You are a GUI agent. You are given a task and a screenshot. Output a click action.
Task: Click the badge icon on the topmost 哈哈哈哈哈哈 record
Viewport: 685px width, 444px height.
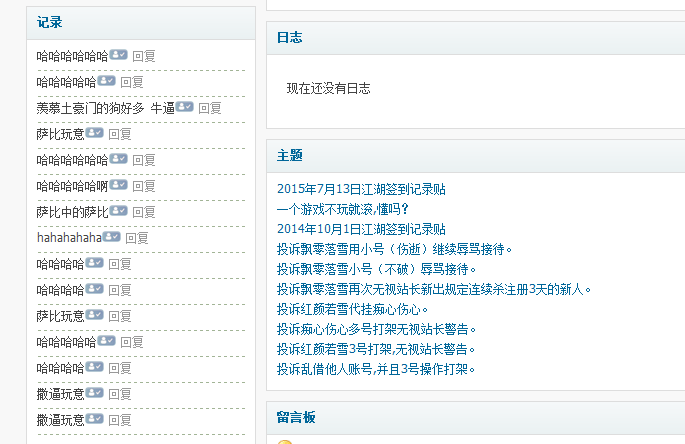(118, 55)
